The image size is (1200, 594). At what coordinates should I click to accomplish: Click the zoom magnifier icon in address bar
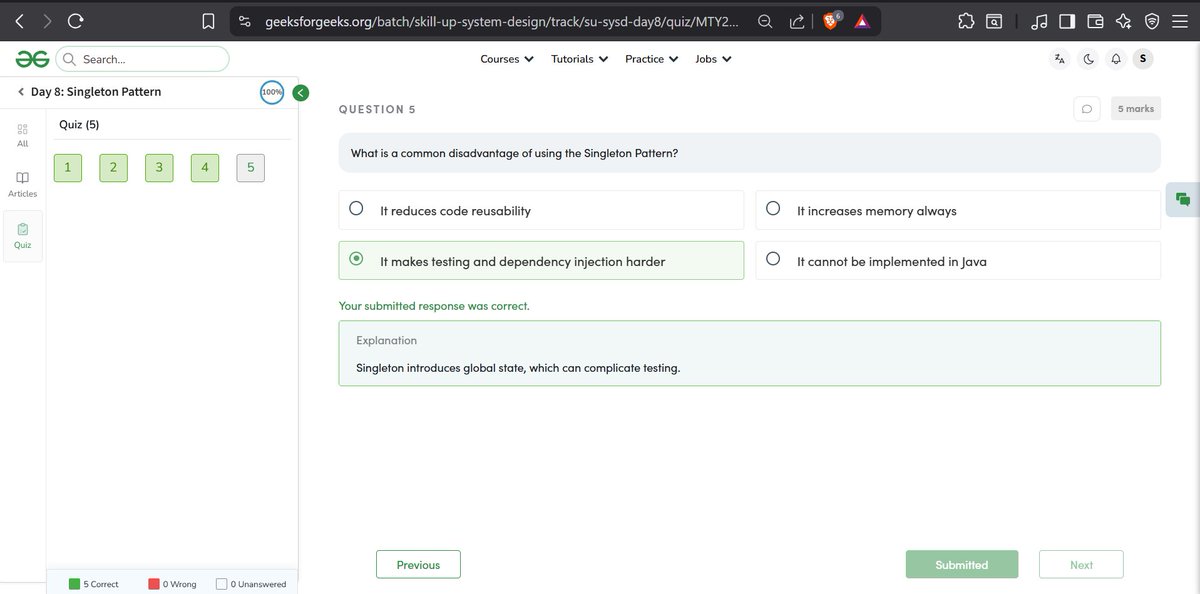tap(765, 20)
